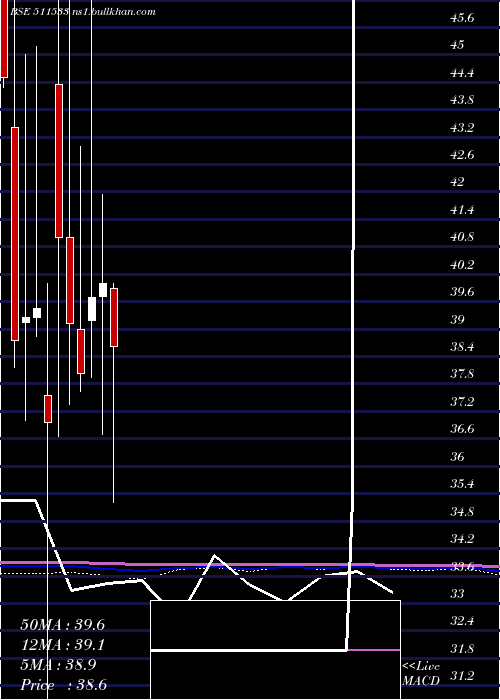Click the tall red candle from 43.2 to 38.6
The image size is (500, 700).
click(x=15, y=234)
